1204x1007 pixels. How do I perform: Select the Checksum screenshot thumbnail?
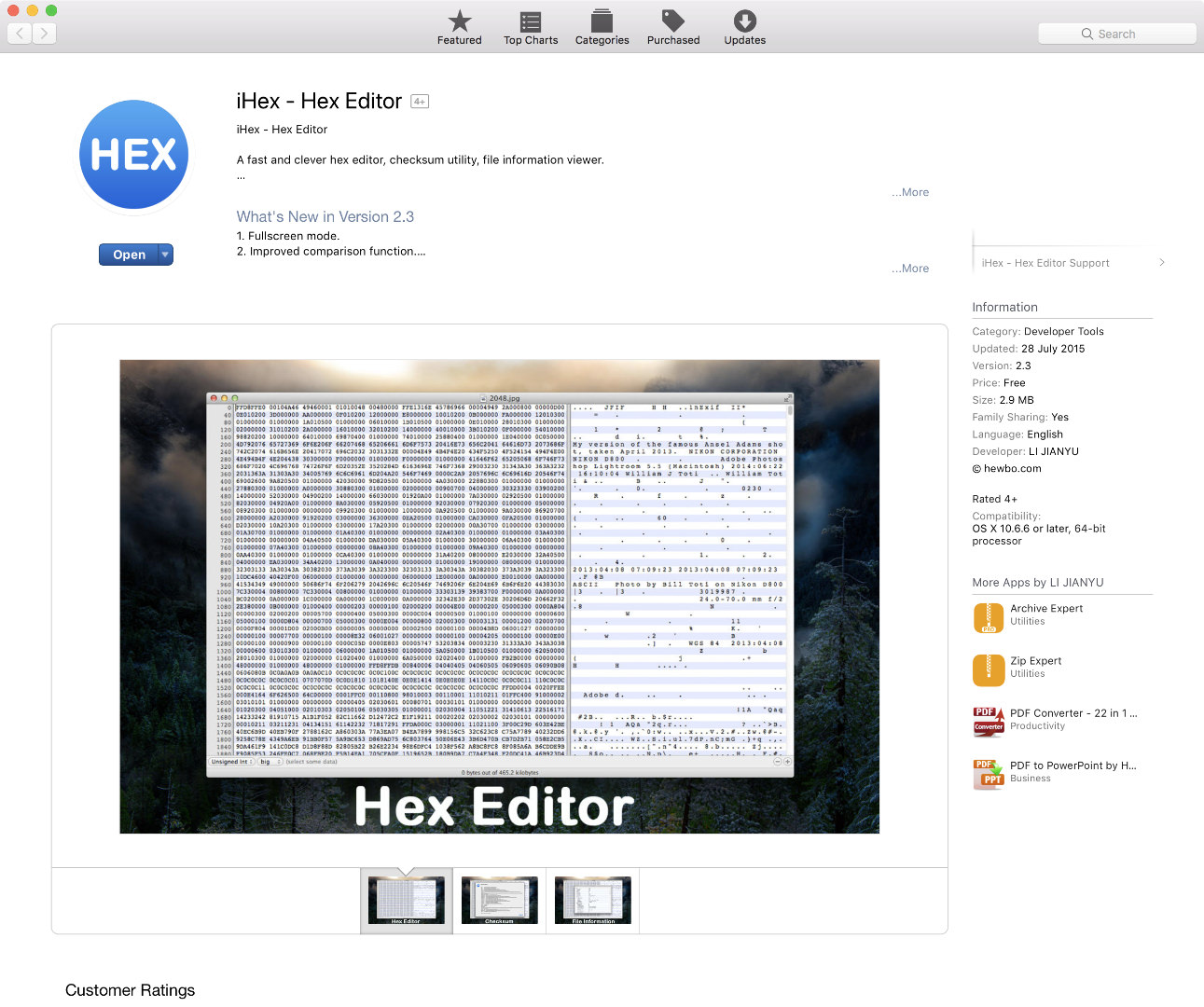pyautogui.click(x=499, y=901)
